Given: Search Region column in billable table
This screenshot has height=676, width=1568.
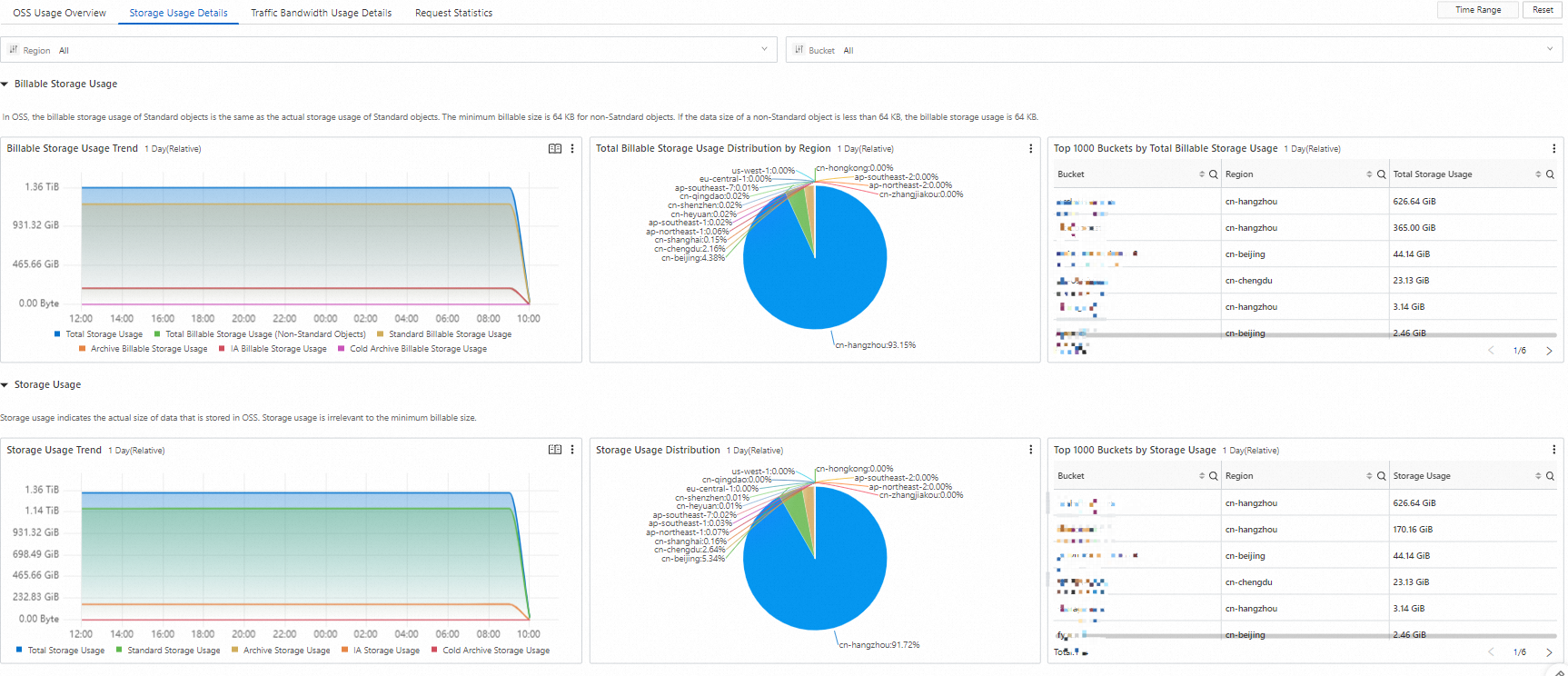Looking at the screenshot, I should click(1381, 174).
